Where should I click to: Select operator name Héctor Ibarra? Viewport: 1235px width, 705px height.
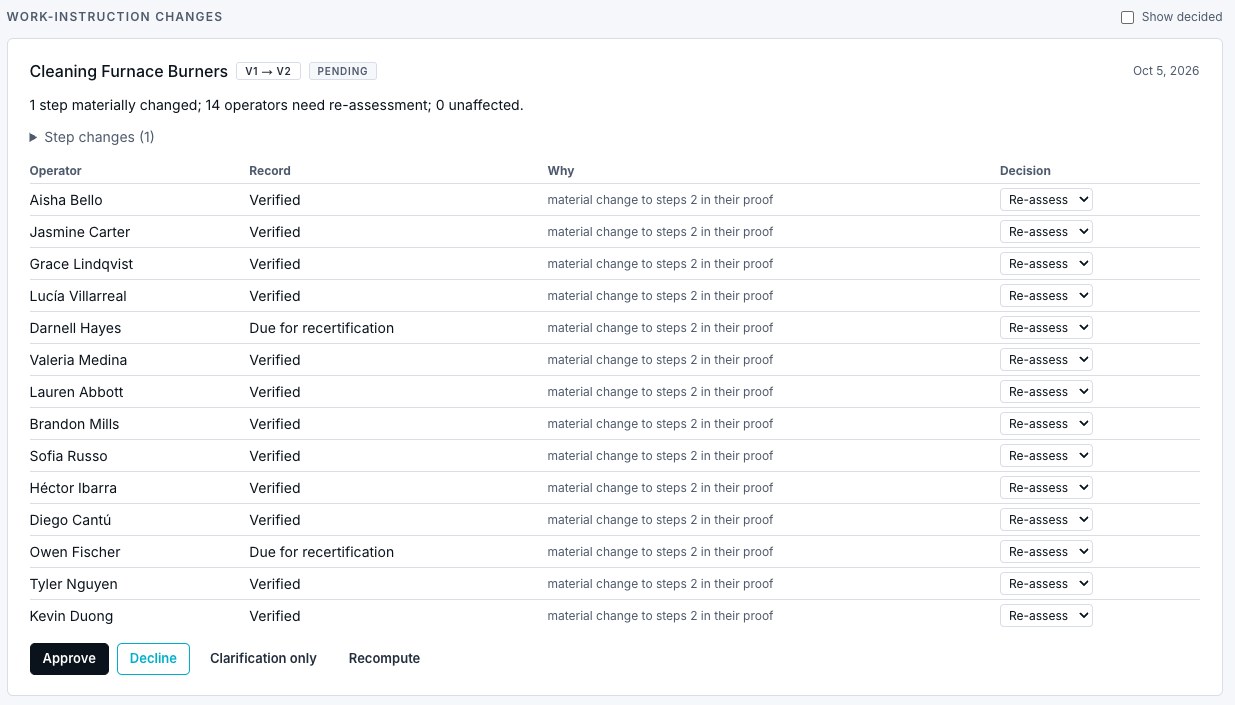point(73,488)
